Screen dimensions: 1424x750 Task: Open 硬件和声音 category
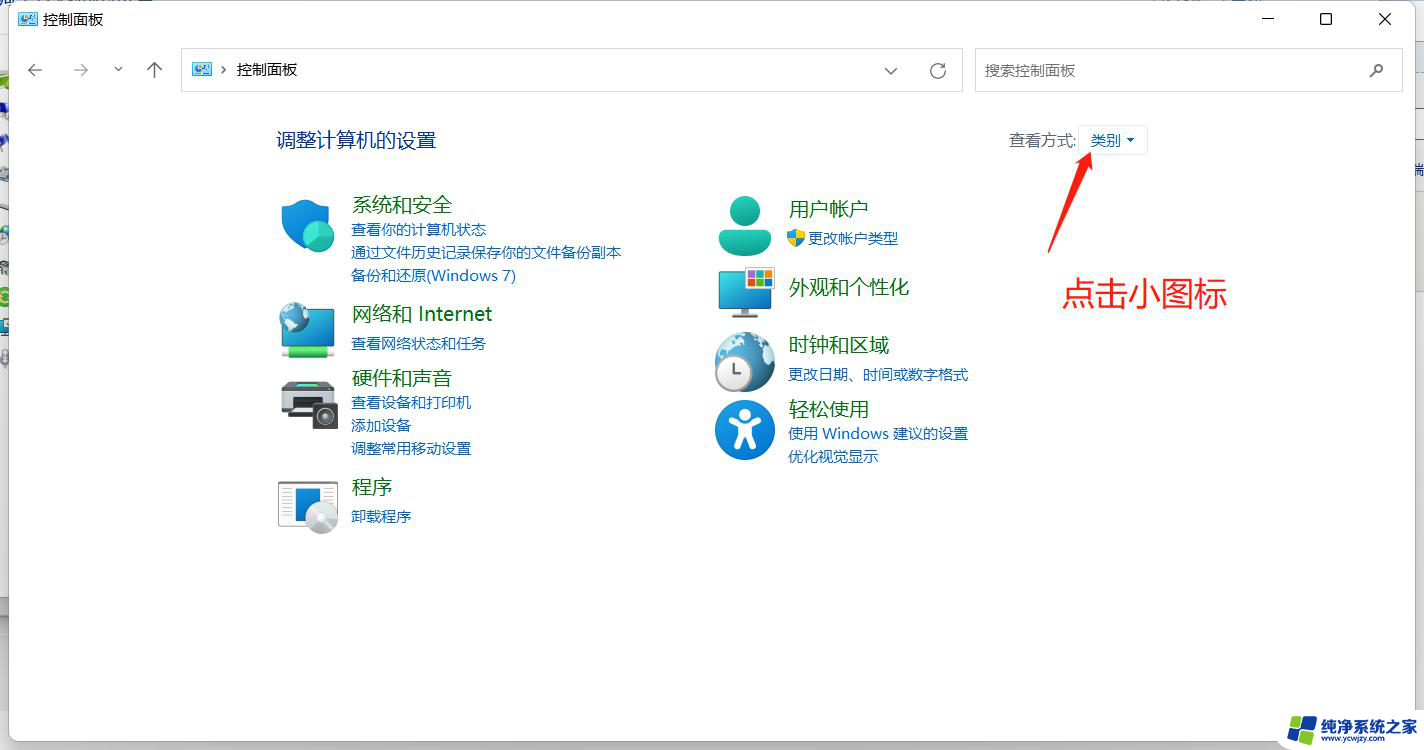pos(402,378)
